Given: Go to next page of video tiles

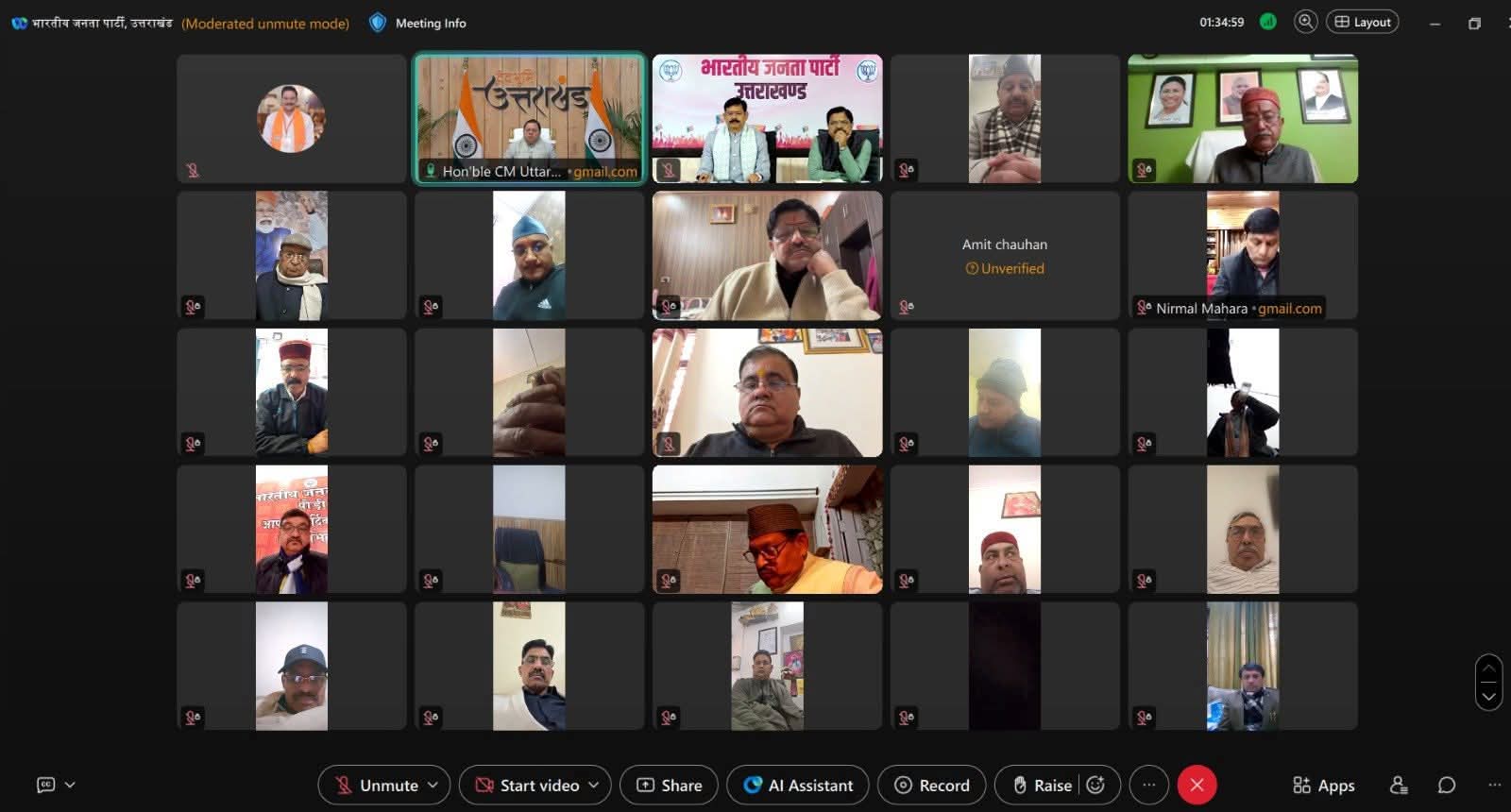Looking at the screenshot, I should 1488,698.
